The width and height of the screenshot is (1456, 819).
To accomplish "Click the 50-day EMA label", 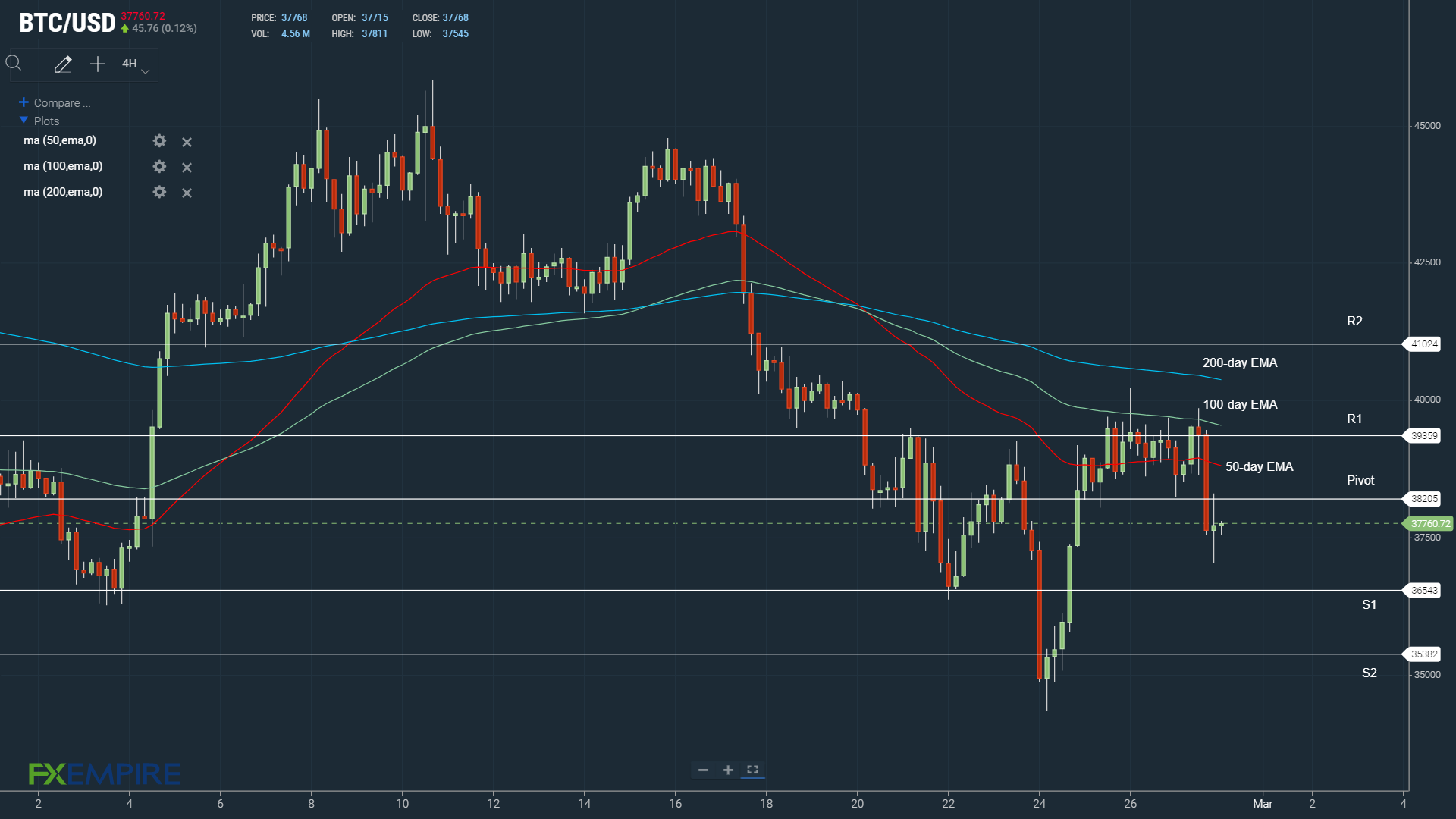I will click(x=1260, y=467).
